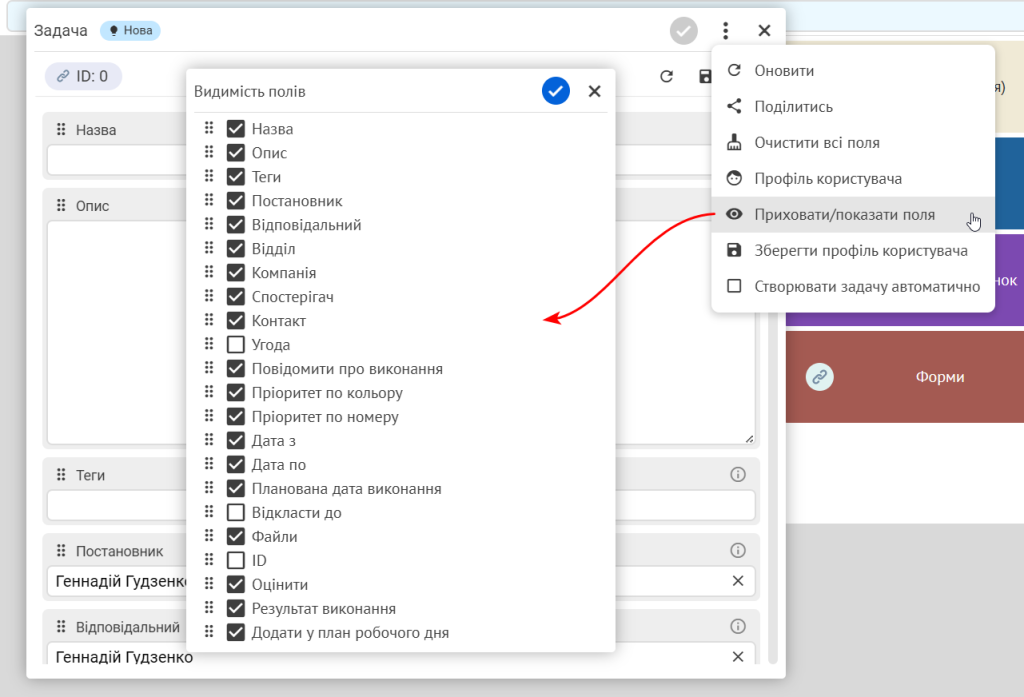Screen dimensions: 1024x697
Task: Click the Нова status badge
Action: [131, 30]
